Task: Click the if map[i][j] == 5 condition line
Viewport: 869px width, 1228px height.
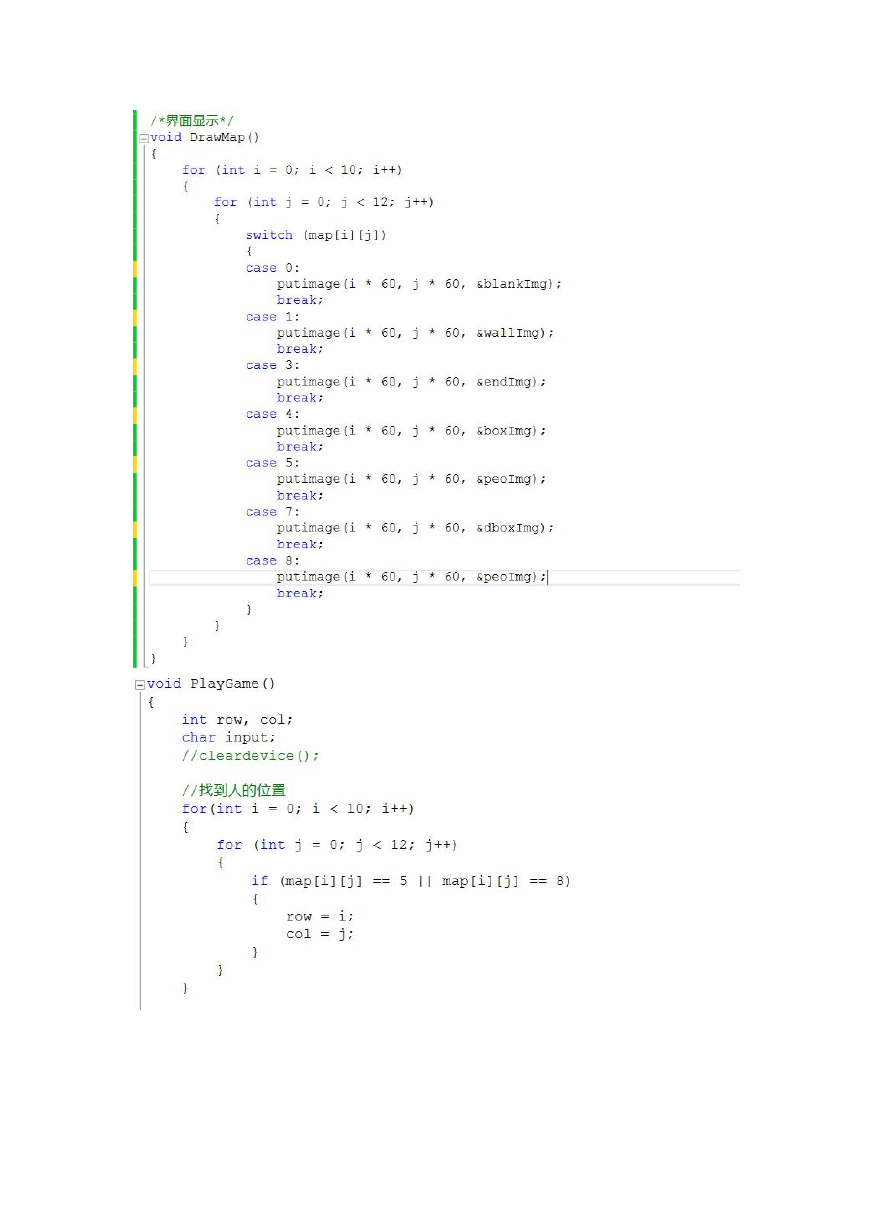Action: pos(411,881)
